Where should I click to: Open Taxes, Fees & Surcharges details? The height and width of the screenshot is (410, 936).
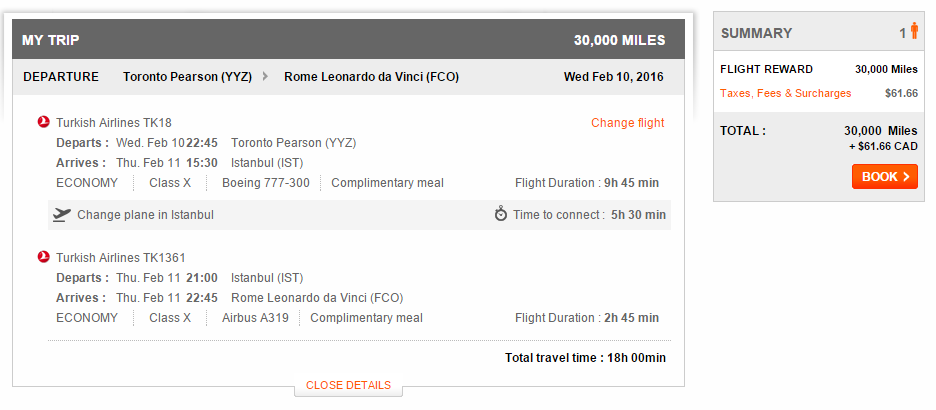[786, 93]
